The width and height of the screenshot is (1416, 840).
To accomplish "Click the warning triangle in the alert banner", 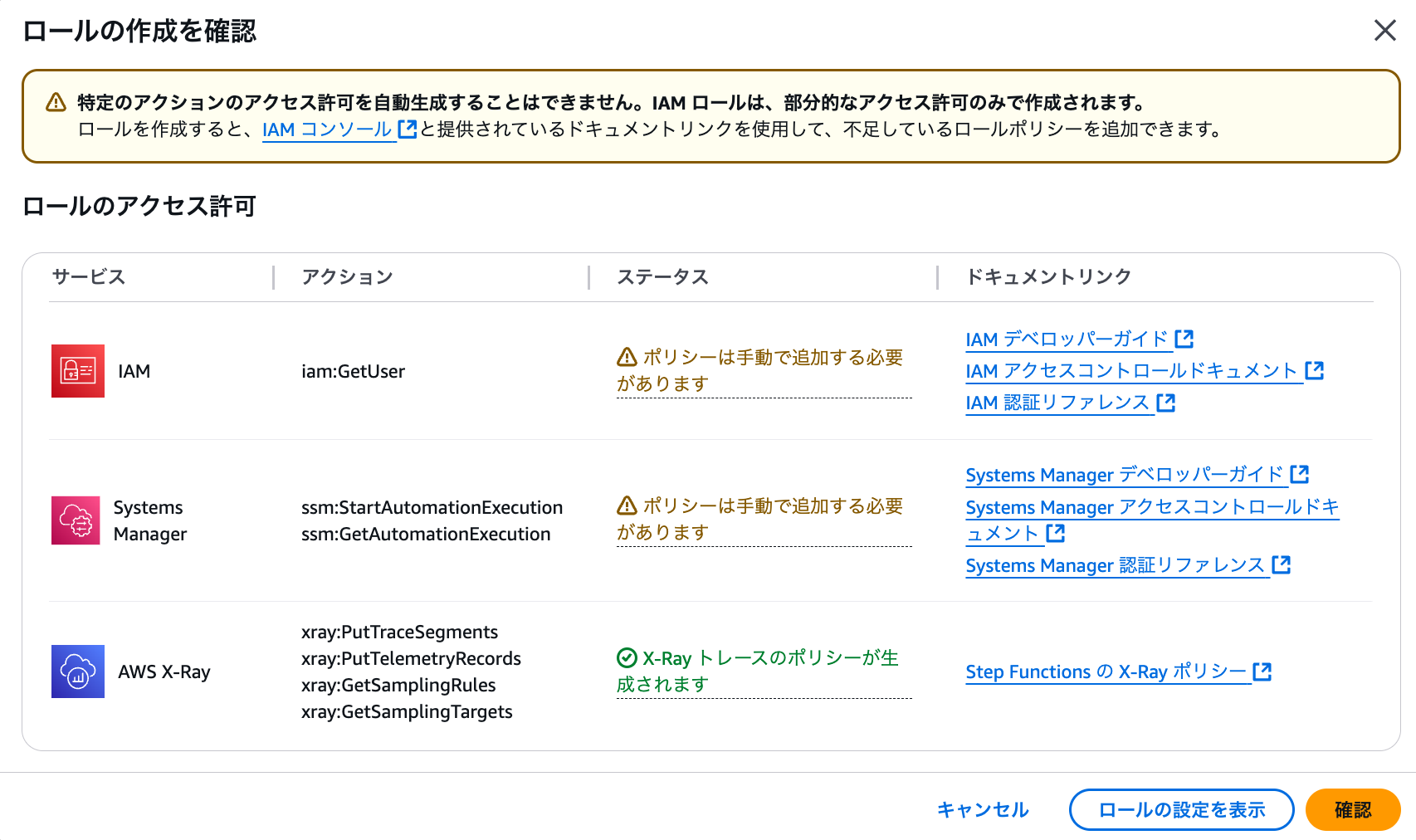I will click(x=56, y=102).
